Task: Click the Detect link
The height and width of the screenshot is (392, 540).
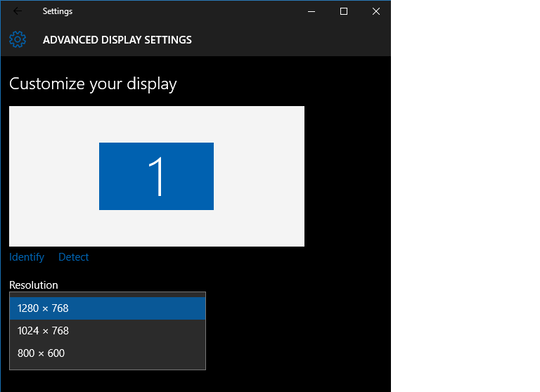Action: click(x=73, y=257)
